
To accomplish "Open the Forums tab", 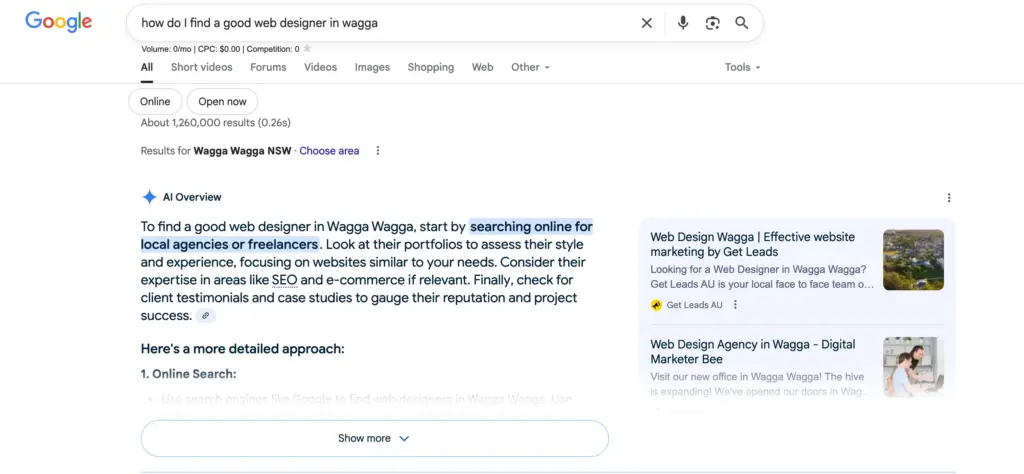I will click(x=268, y=67).
